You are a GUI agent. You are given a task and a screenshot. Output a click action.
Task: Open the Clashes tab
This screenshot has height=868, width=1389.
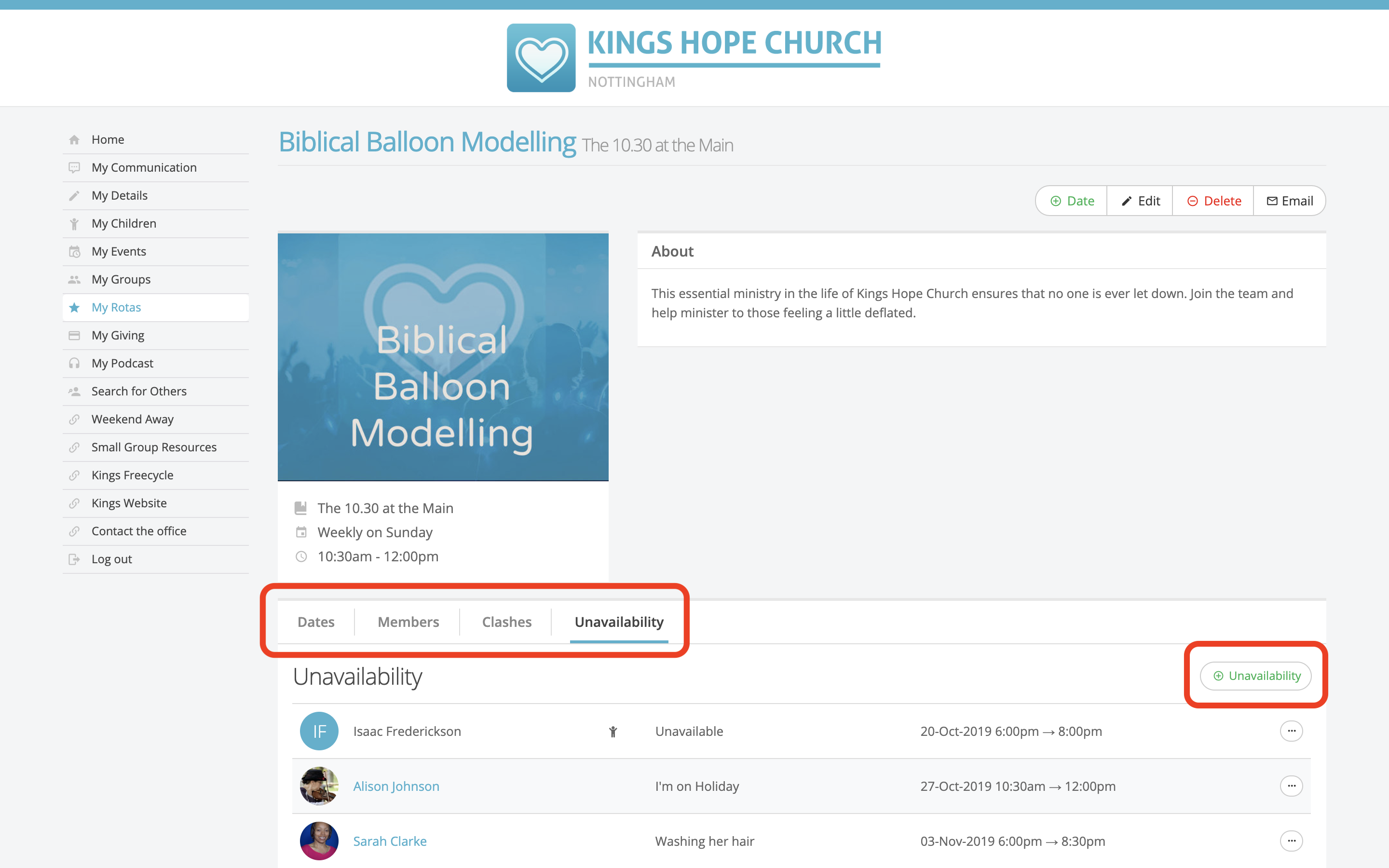506,622
